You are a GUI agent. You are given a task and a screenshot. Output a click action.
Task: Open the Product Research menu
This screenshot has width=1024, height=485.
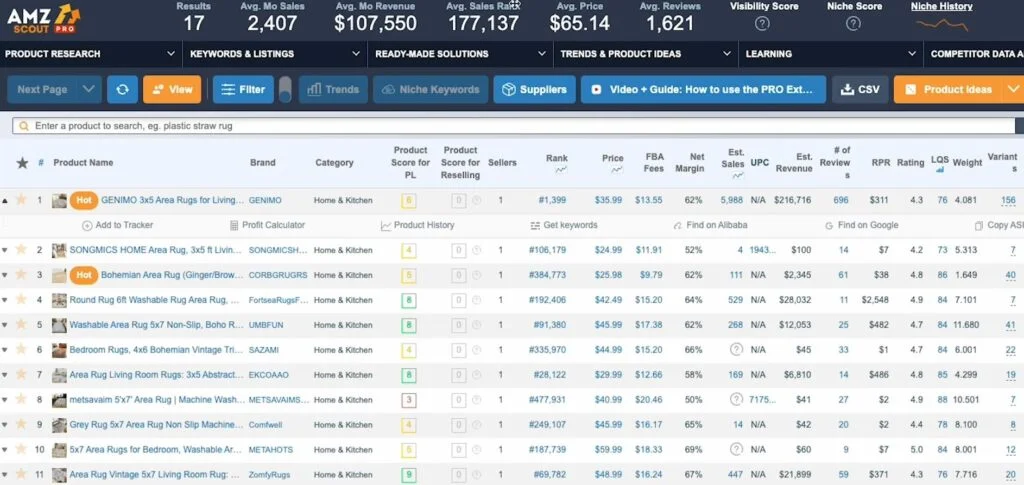click(90, 54)
